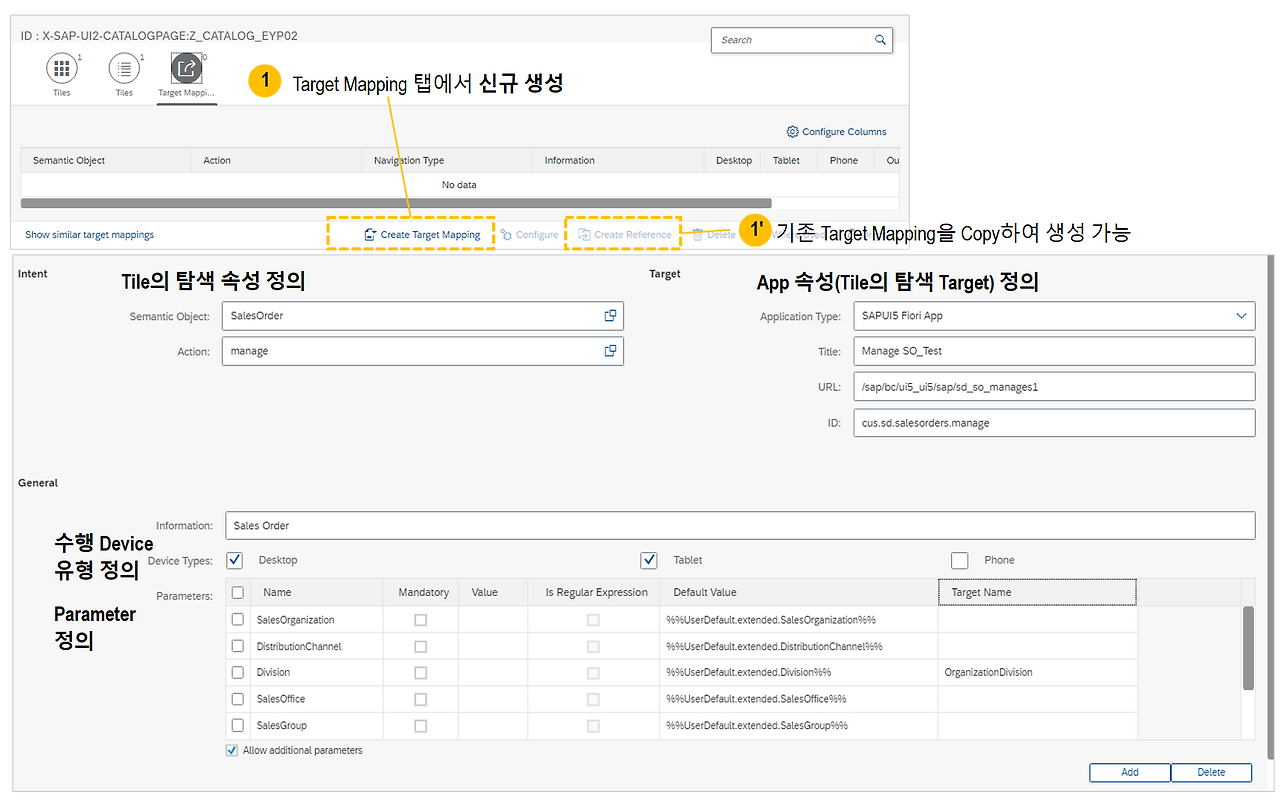Click the Mandatory column header

point(422,592)
